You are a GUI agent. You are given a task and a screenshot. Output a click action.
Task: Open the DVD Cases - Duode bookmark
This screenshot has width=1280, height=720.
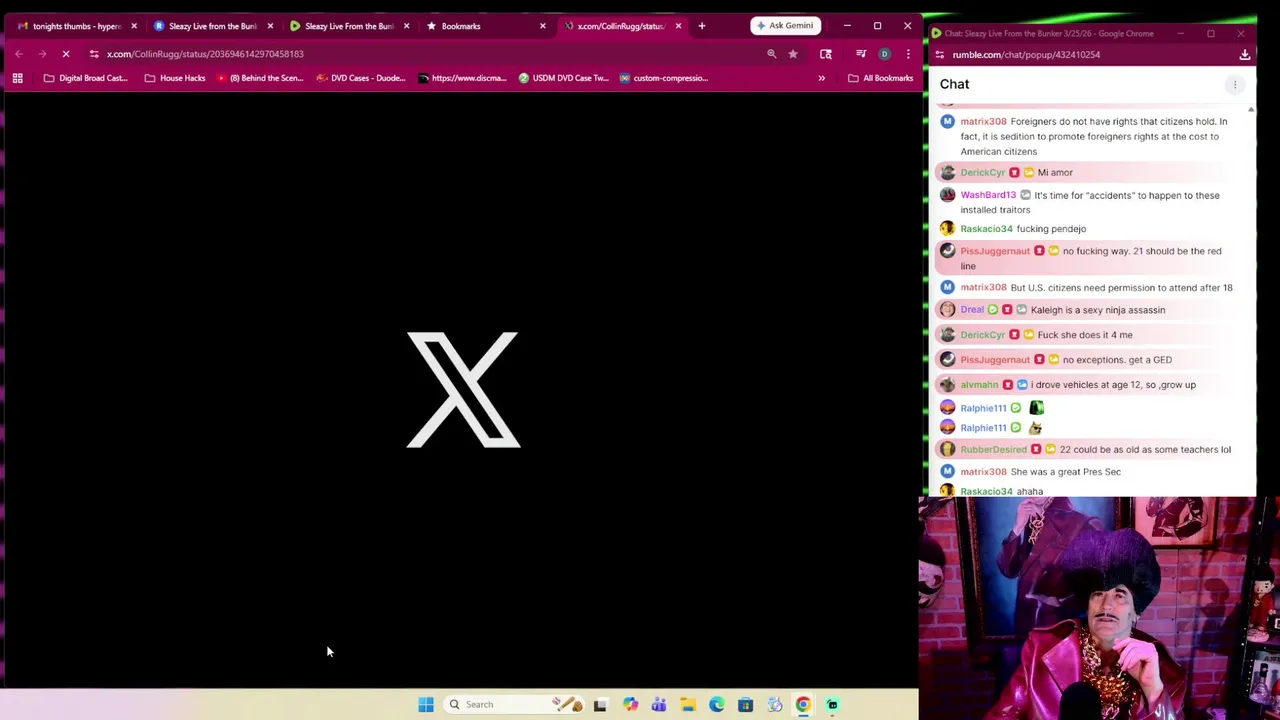(360, 78)
